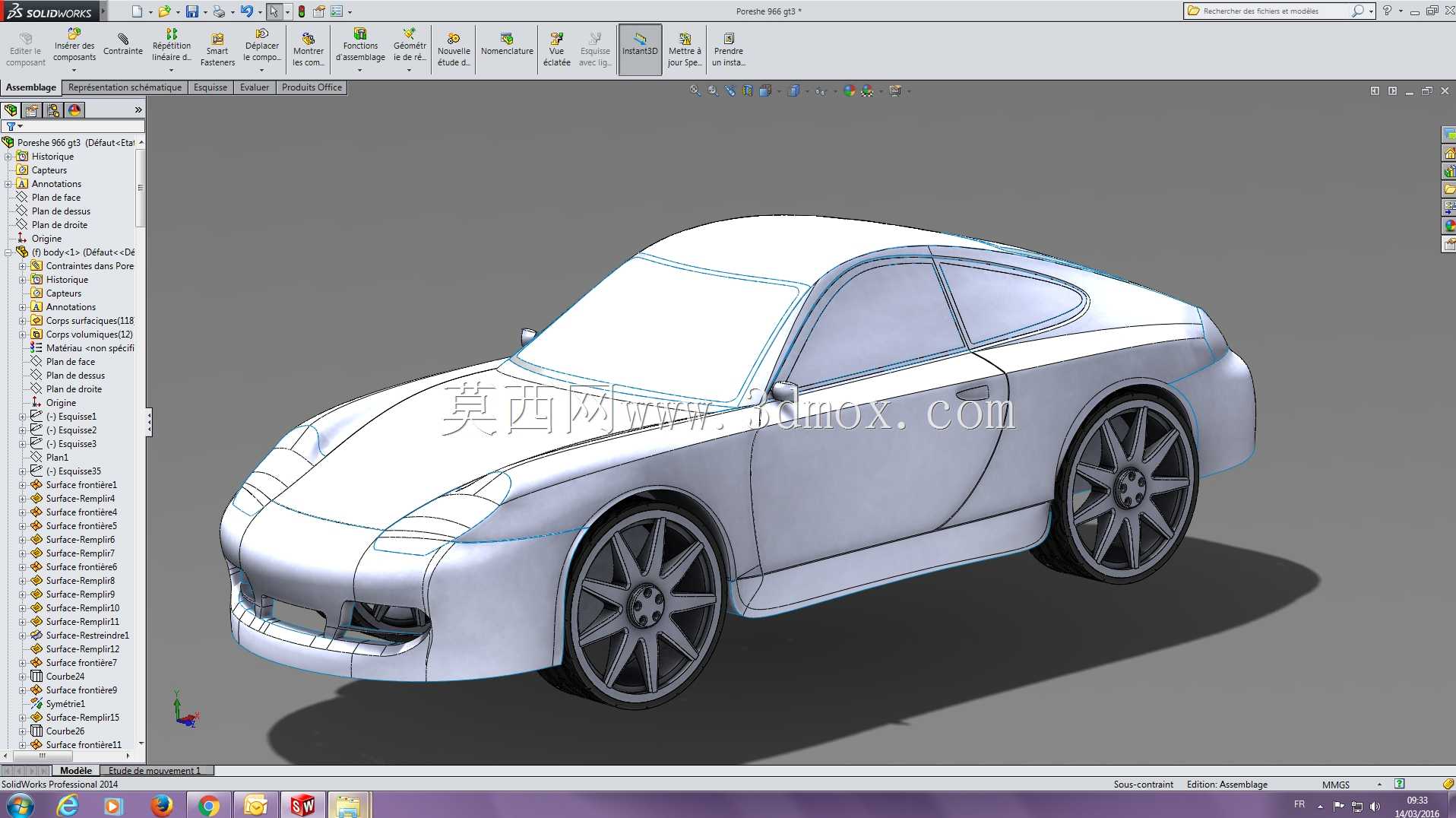Switch to Etude de mouvement 1 tab
The height and width of the screenshot is (818, 1456).
(155, 770)
